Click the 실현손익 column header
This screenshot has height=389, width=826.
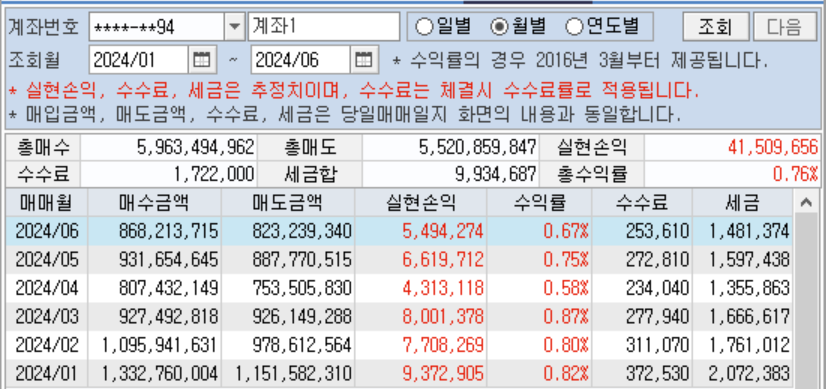[421, 202]
